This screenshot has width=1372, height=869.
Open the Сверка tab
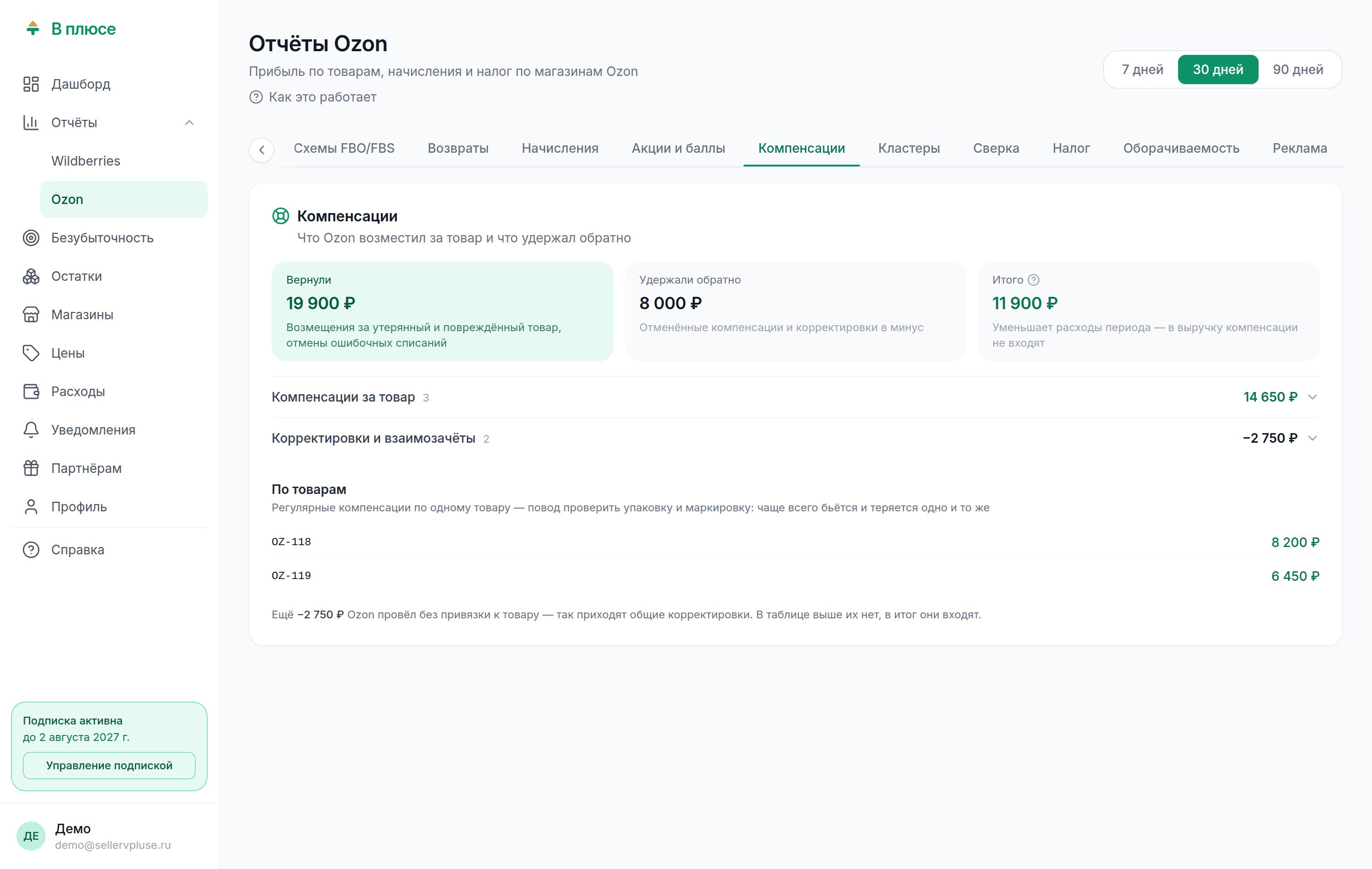click(996, 148)
